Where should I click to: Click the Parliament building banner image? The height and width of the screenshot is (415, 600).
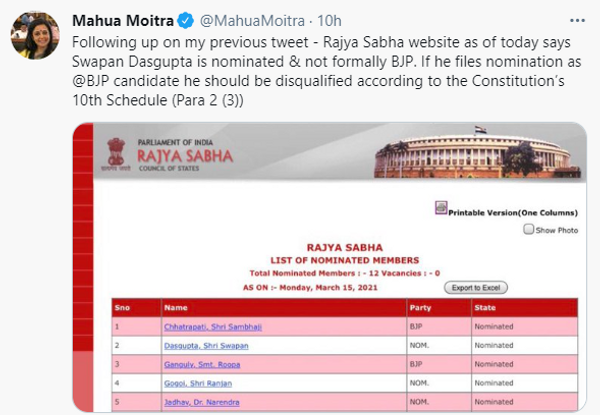[x=478, y=153]
